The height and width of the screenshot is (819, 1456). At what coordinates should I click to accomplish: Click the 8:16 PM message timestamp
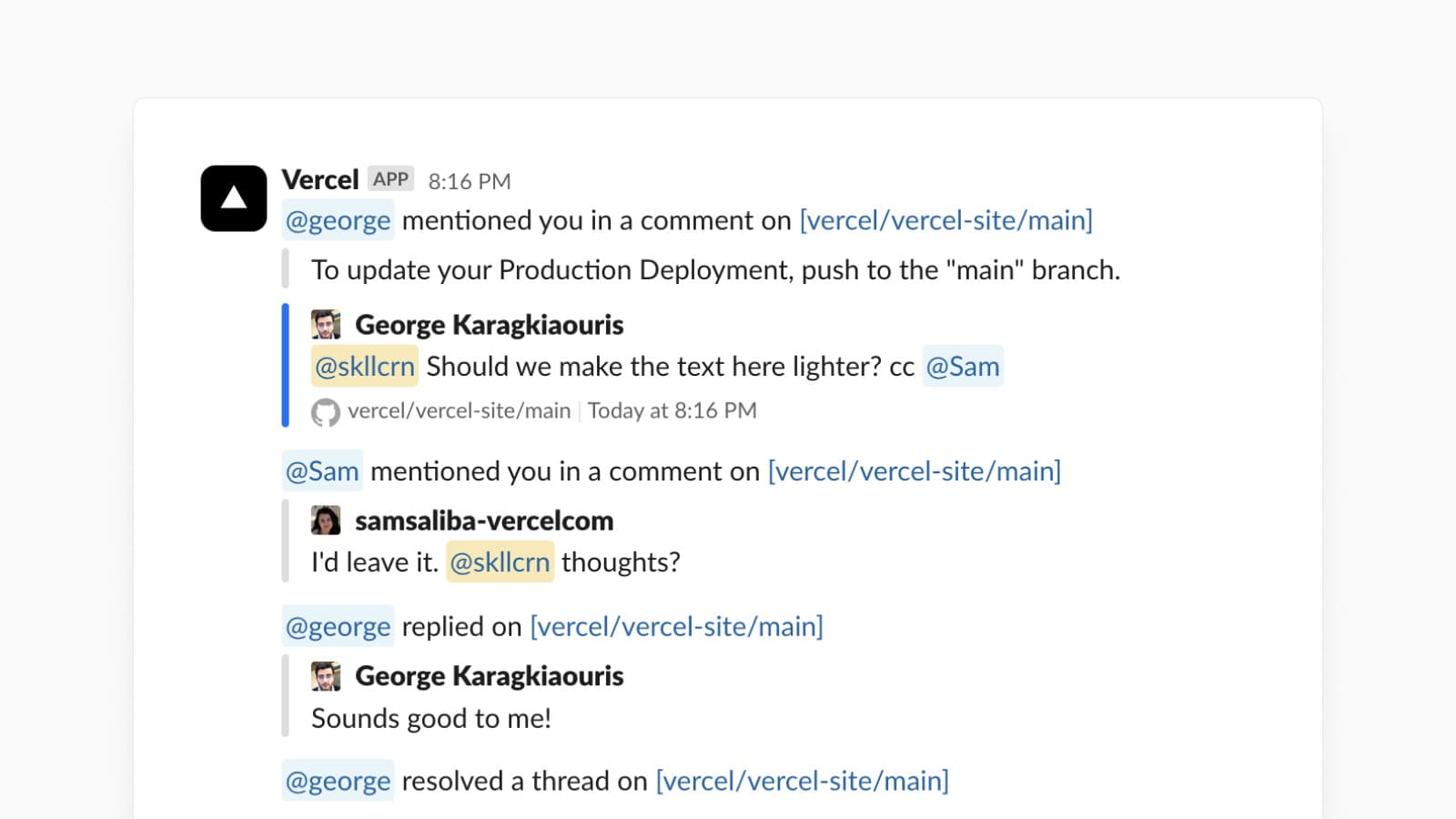tap(470, 181)
